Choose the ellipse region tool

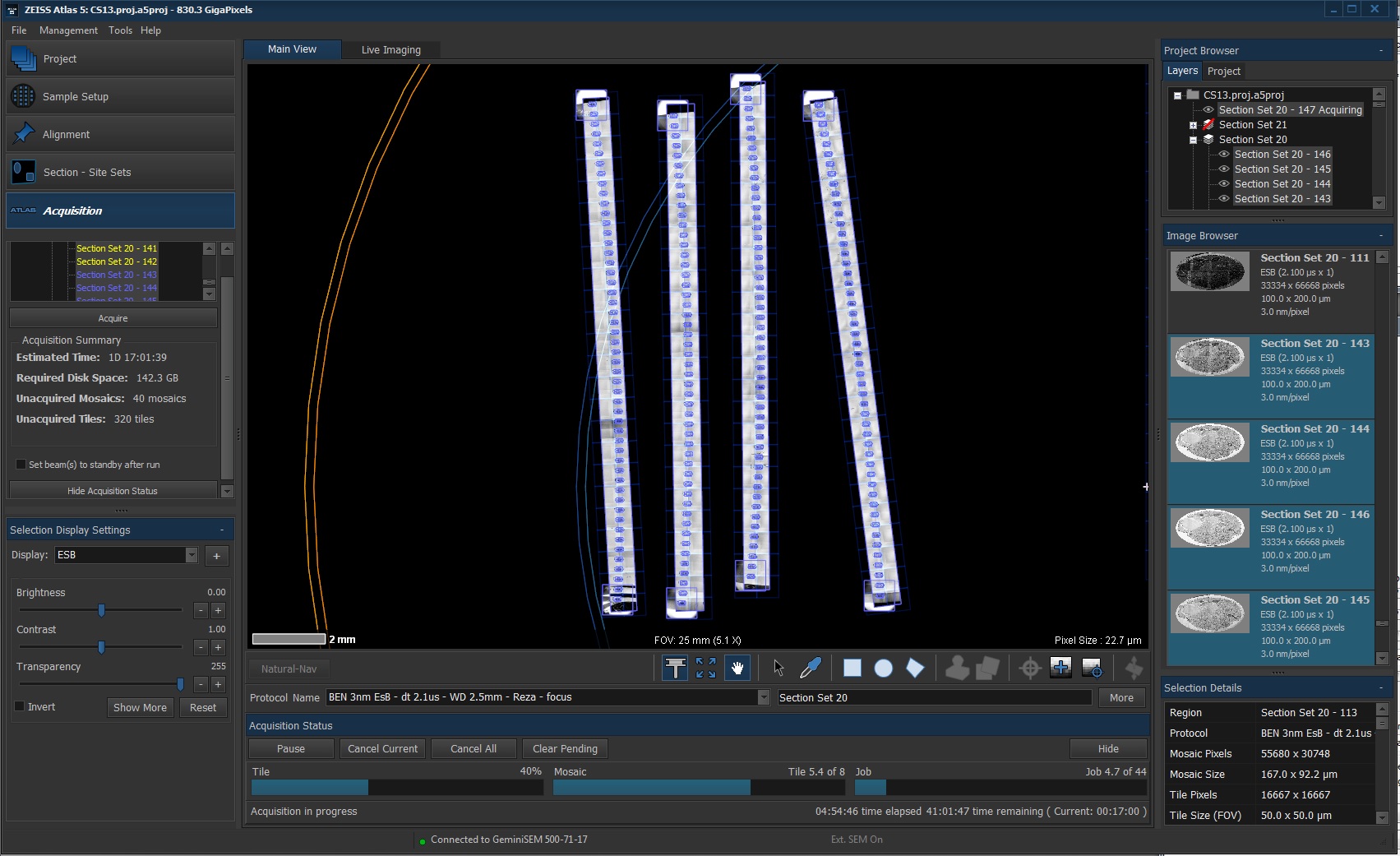coord(884,669)
